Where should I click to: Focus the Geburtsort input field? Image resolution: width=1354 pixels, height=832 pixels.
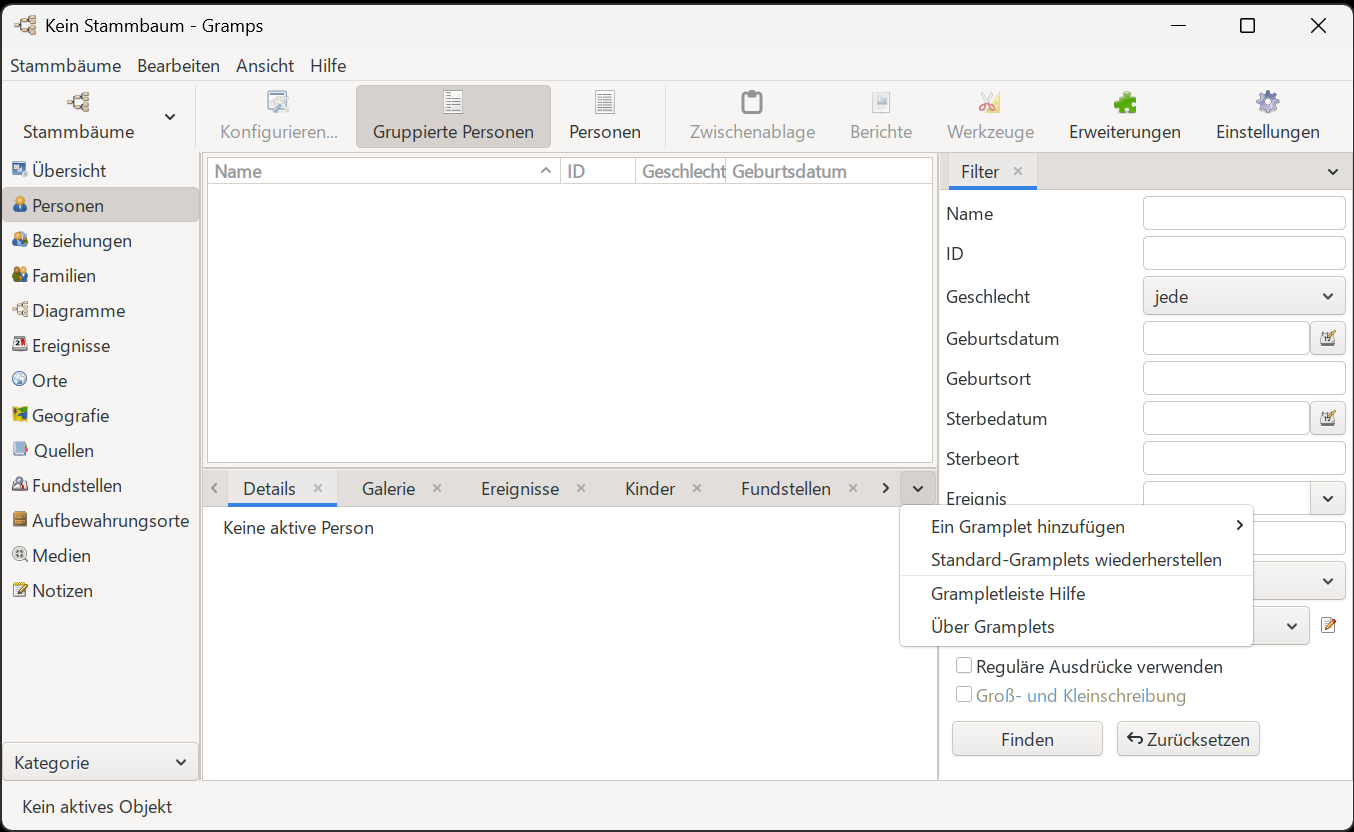[1244, 378]
